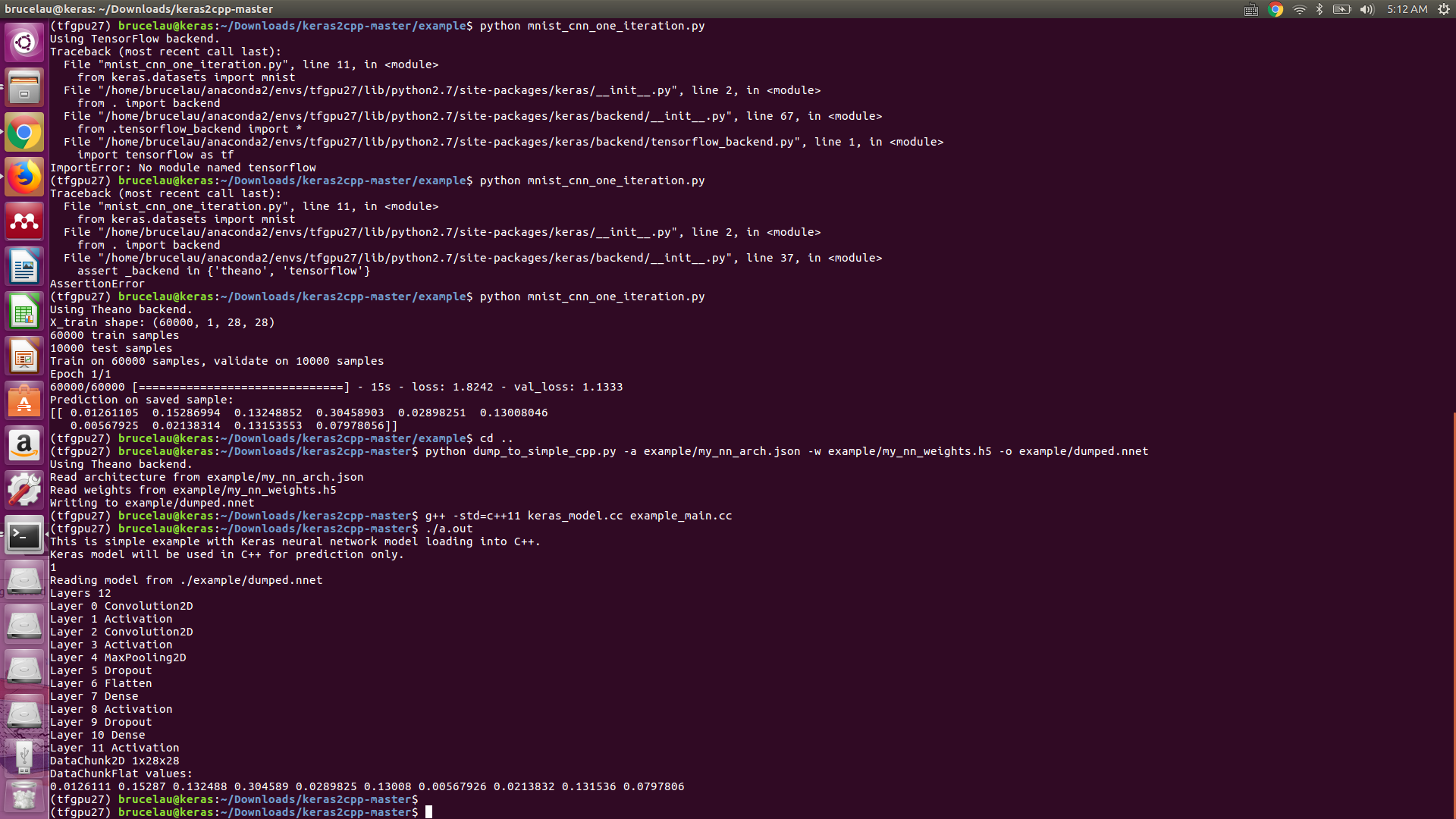This screenshot has width=1456, height=819.
Task: Launch Google Chrome from the dock
Action: click(24, 133)
